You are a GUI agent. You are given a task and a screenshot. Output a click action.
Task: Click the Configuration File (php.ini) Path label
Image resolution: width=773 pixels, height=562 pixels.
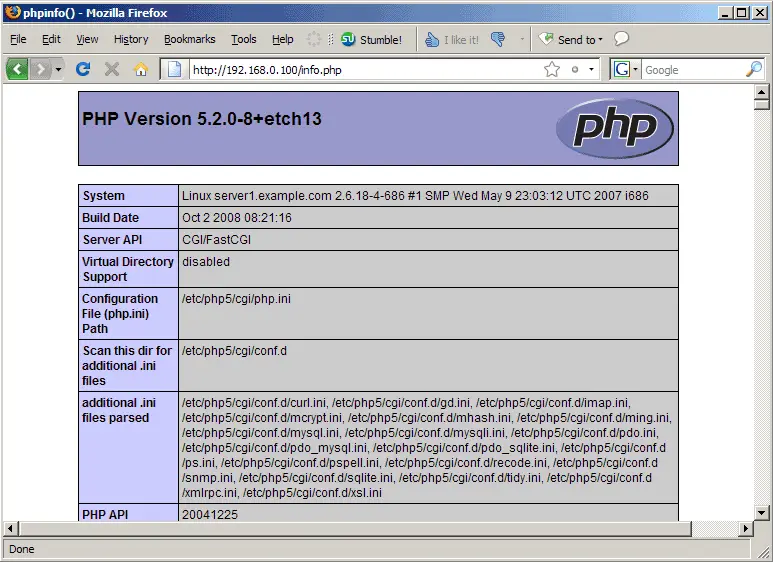pos(120,314)
